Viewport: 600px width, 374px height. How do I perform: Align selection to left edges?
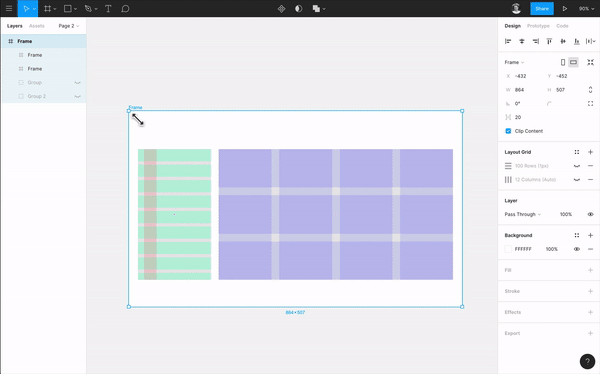[508, 41]
